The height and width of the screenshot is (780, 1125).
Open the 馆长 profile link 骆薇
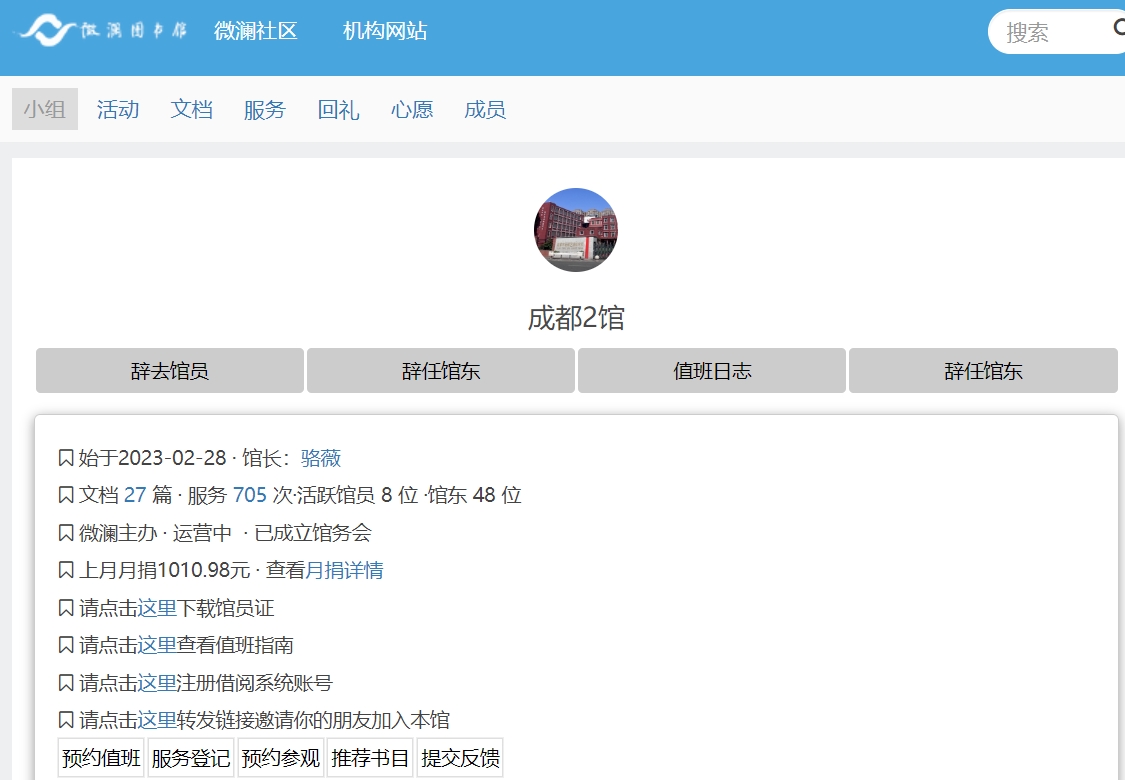tap(321, 458)
